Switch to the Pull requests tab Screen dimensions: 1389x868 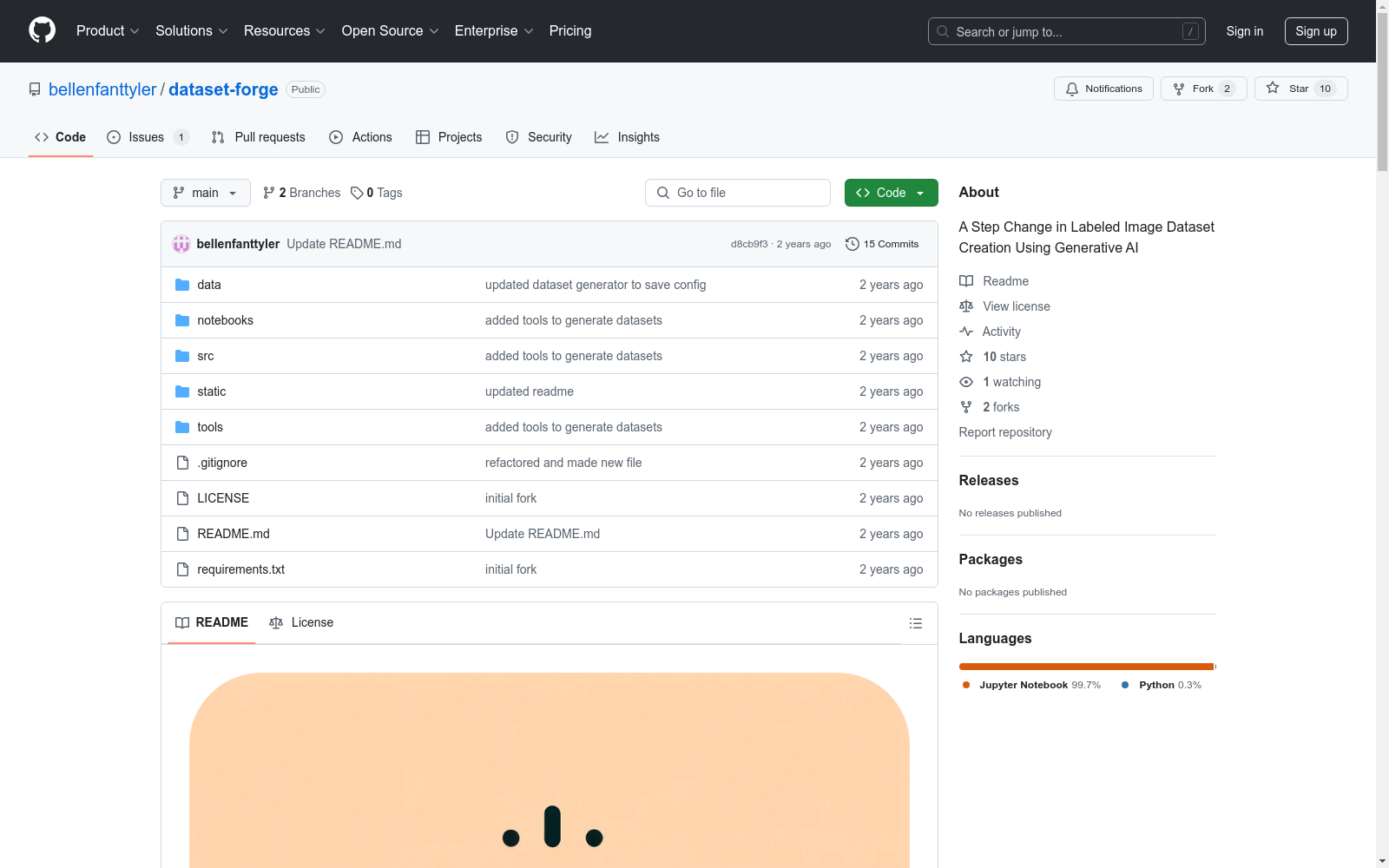point(259,137)
